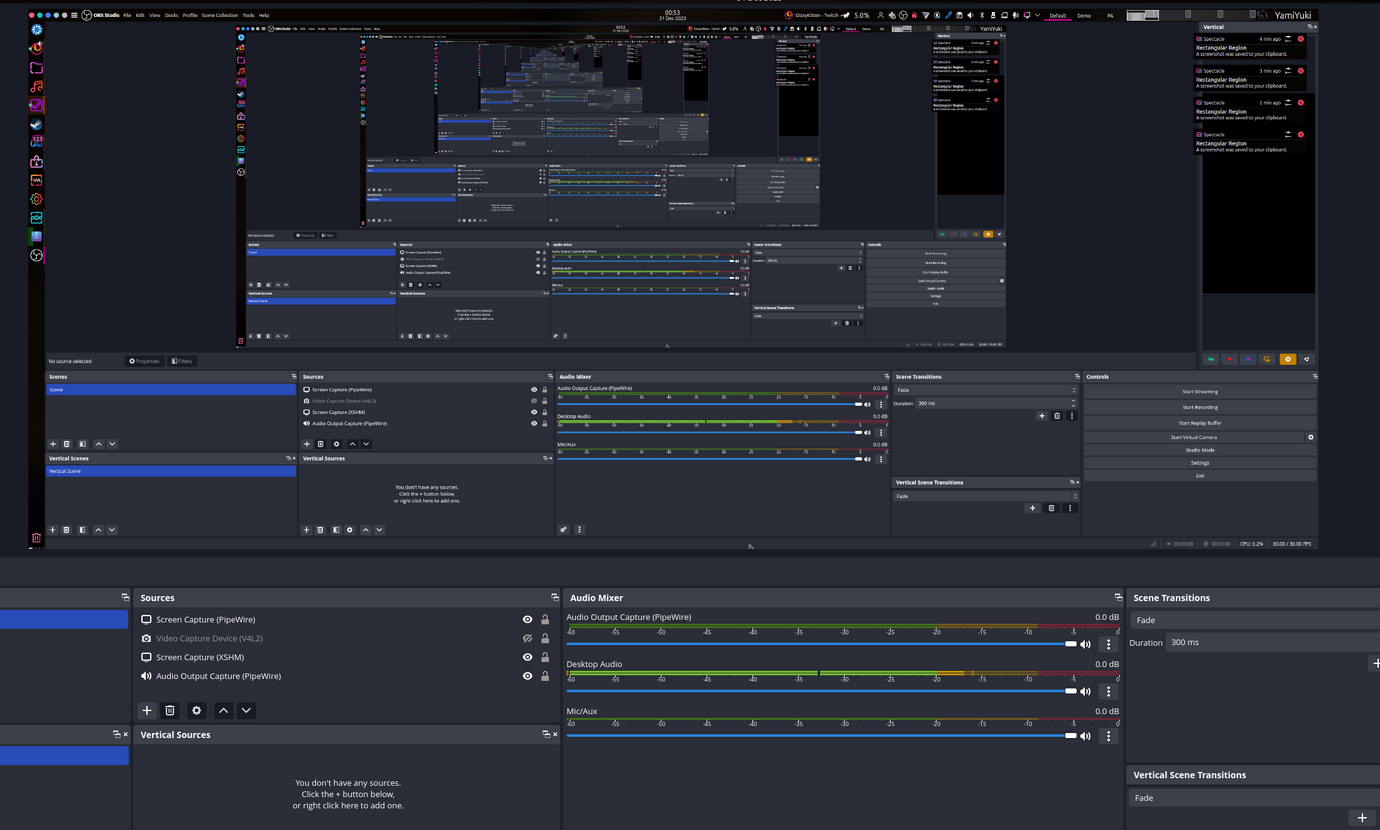Click Start Recording in Controls
This screenshot has width=1380, height=830.
pyautogui.click(x=1199, y=407)
